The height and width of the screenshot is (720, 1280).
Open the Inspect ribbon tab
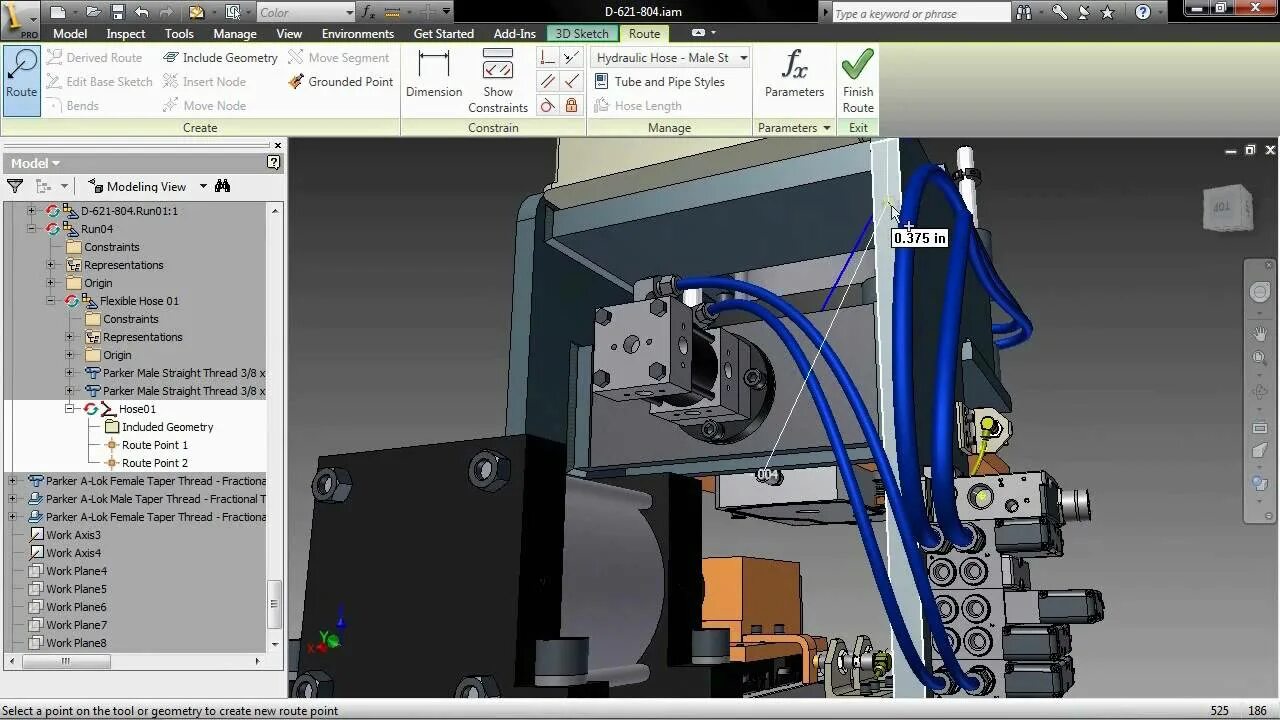coord(126,34)
